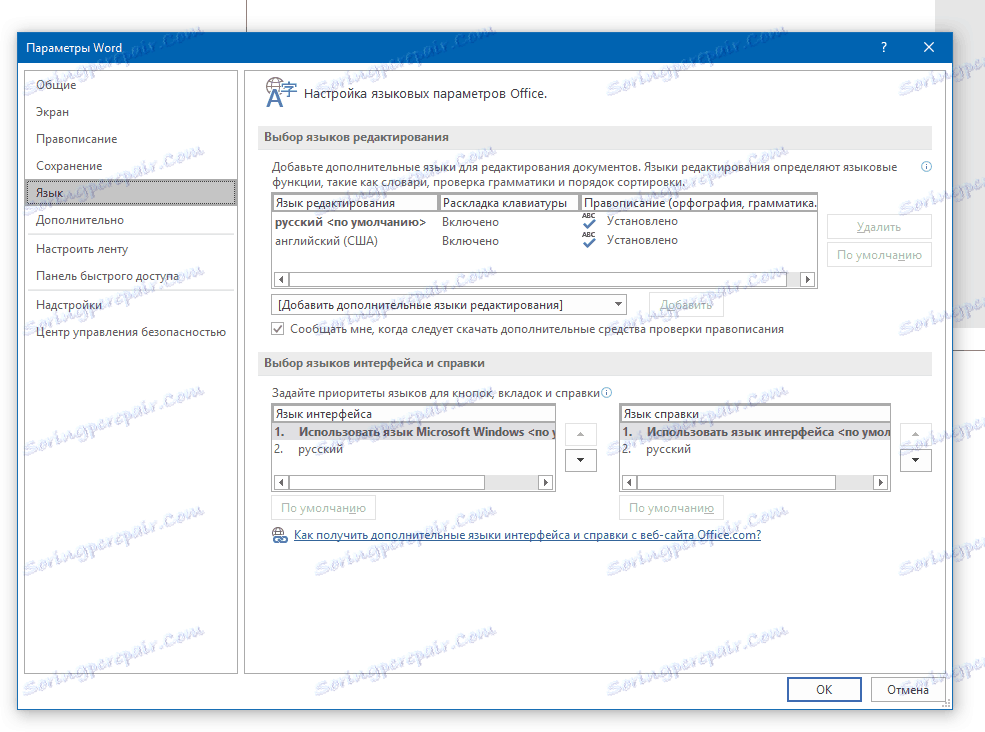Open the Надстройки category
Viewport: 985px width, 732px height.
point(131,305)
